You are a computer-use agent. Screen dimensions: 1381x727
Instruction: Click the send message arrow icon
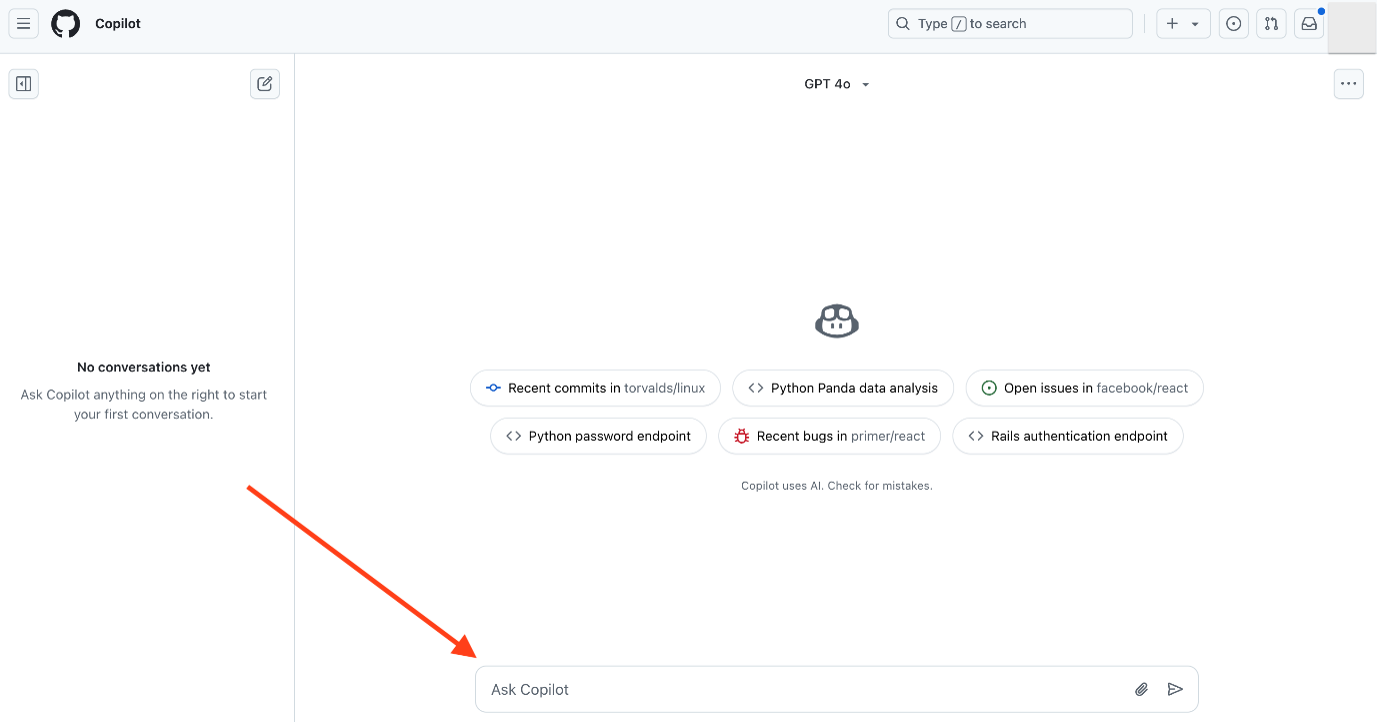point(1176,690)
